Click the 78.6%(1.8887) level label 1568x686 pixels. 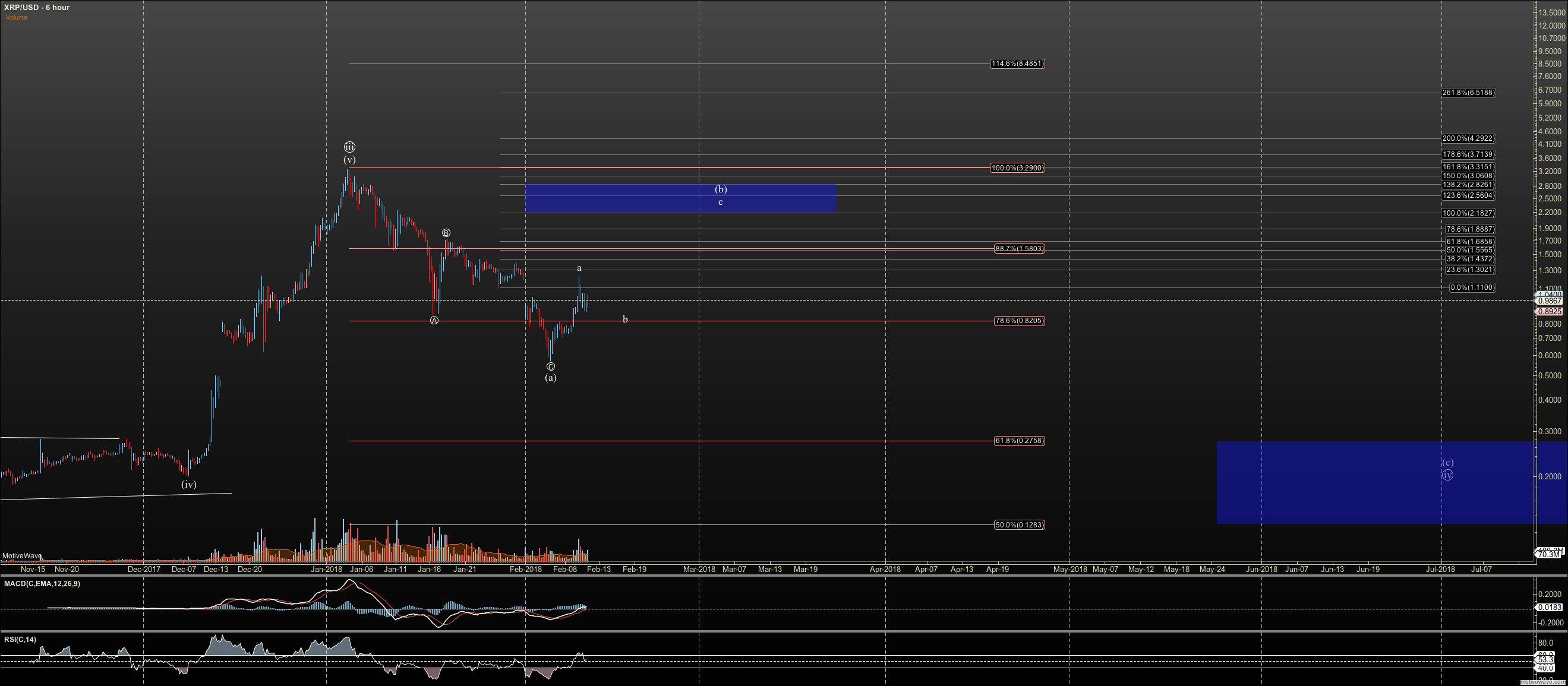pyautogui.click(x=1470, y=229)
